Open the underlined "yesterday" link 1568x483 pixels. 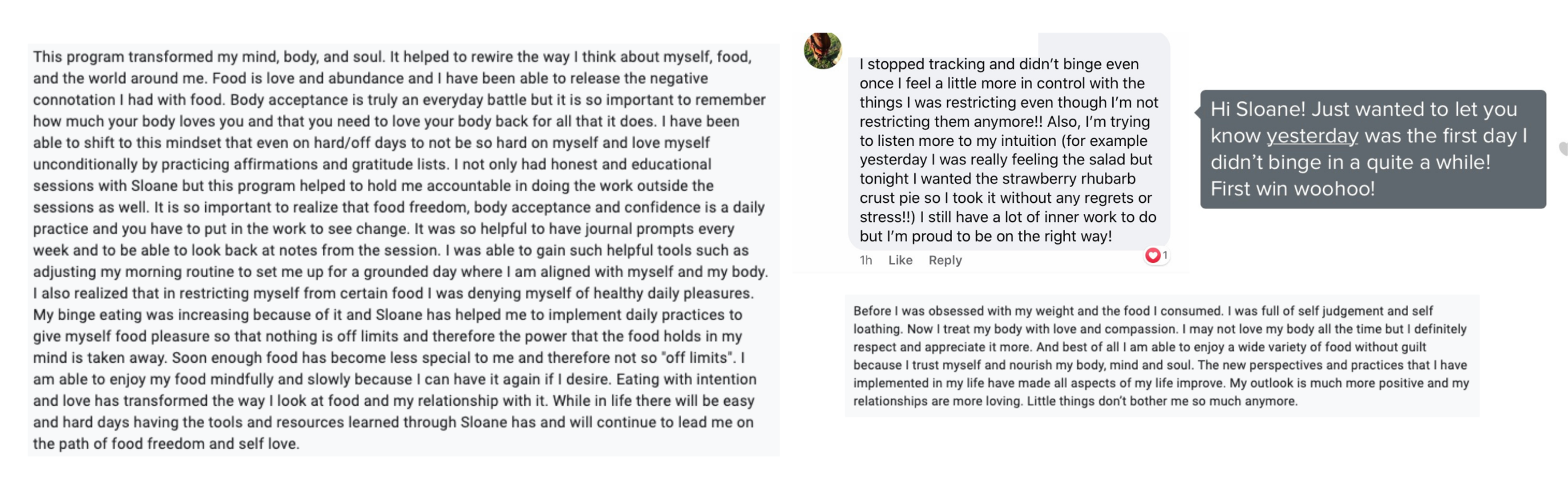click(1311, 135)
